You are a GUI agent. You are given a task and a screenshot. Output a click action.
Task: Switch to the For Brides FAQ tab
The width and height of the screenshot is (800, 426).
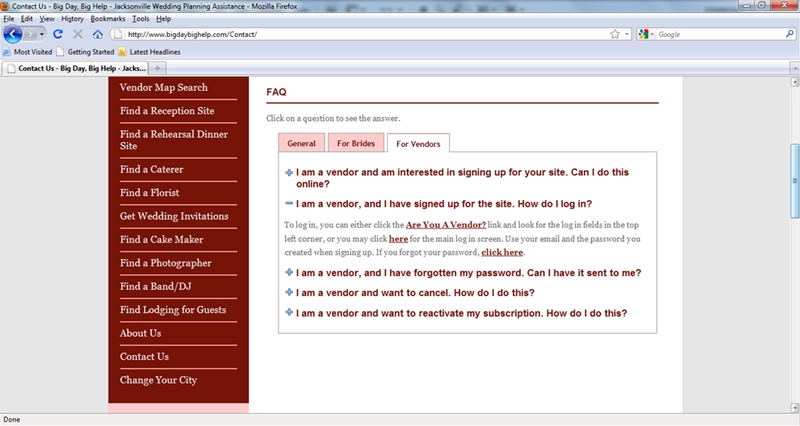(x=356, y=143)
